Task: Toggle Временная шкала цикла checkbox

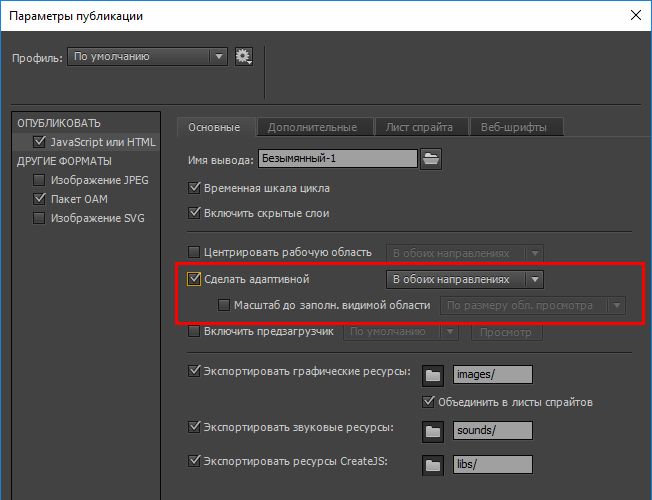Action: pos(194,188)
